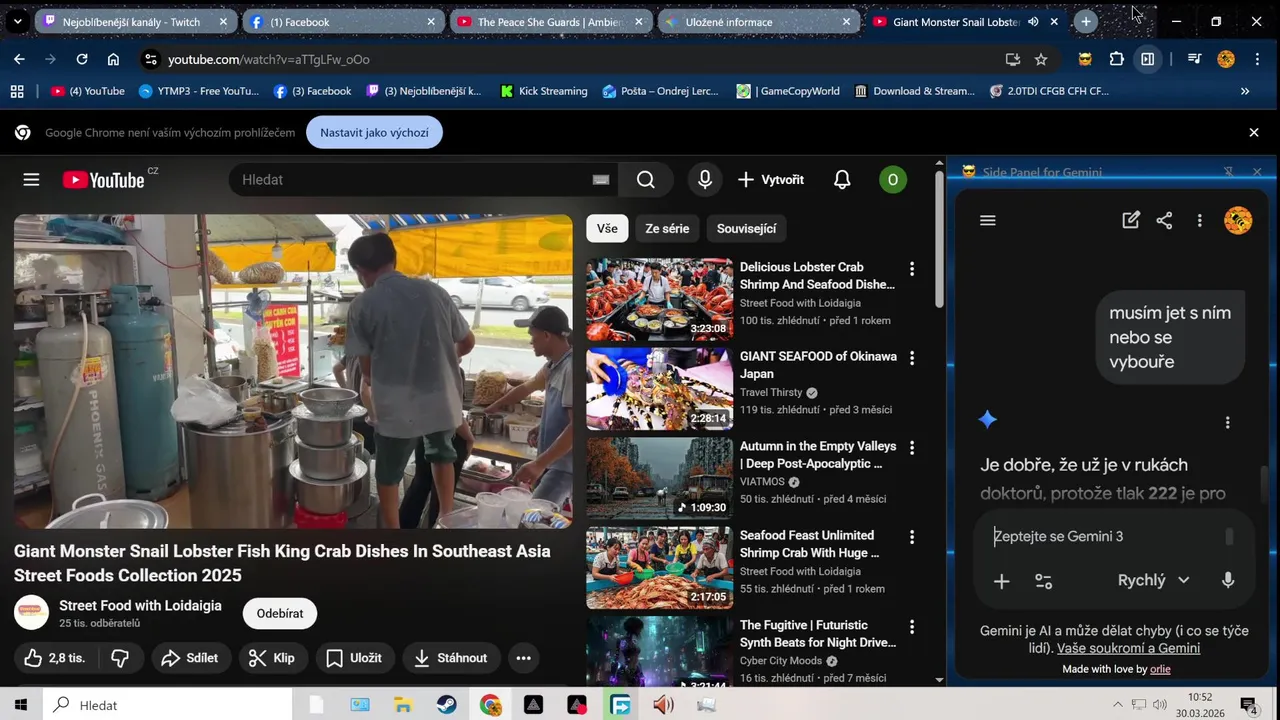Viewport: 1280px width, 720px height.
Task: Open the Kick Streaming bookmark
Action: (x=543, y=91)
